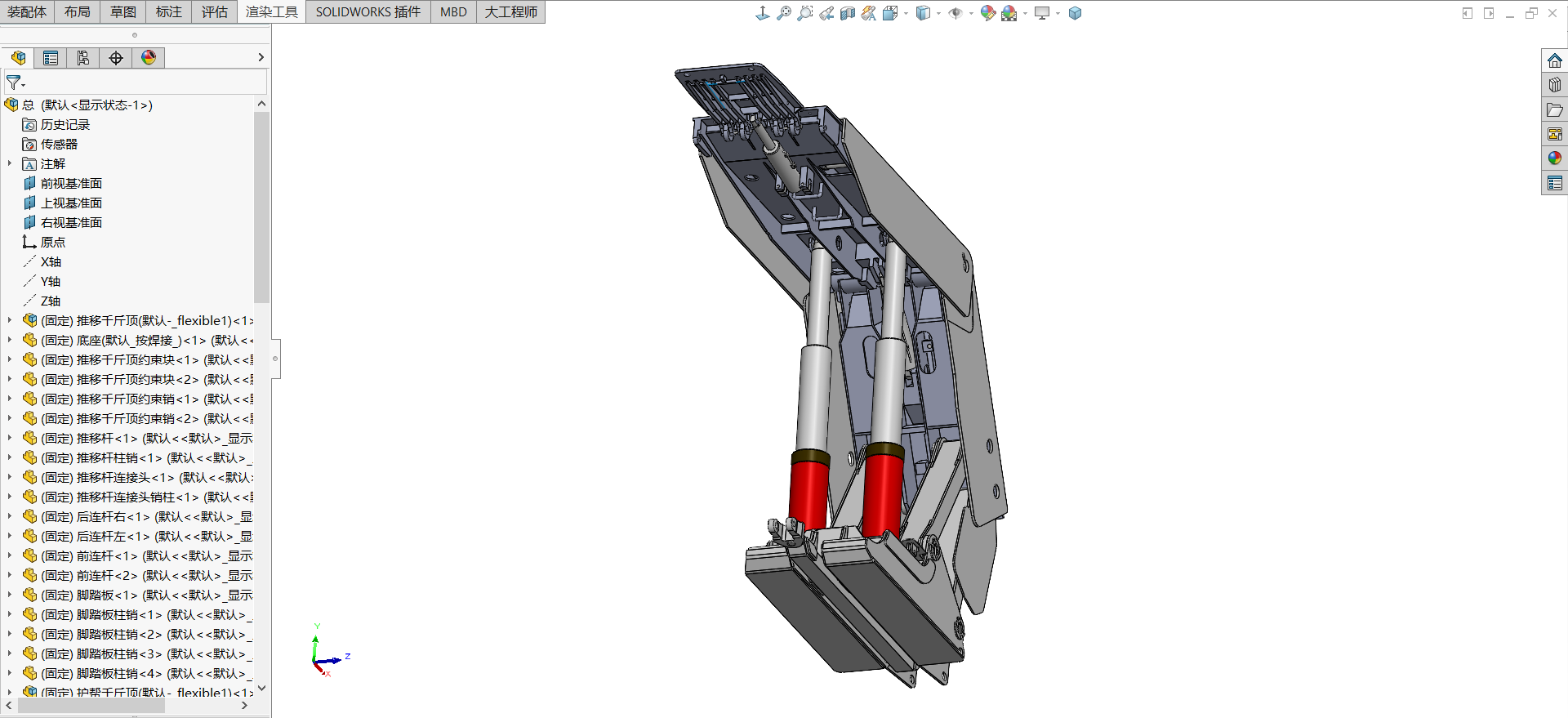Open the 草图 tab
Image resolution: width=1568 pixels, height=718 pixels.
pos(123,11)
